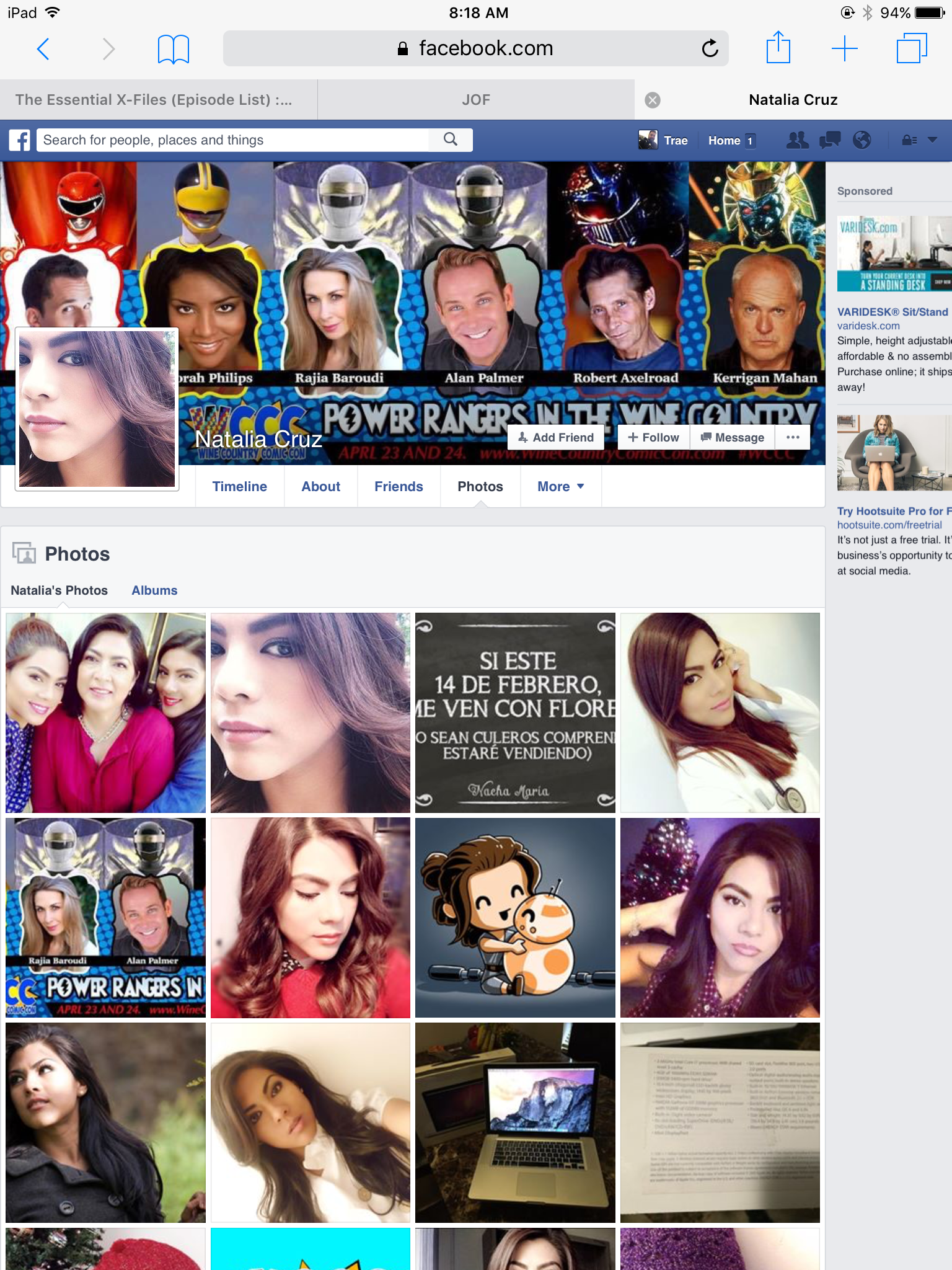
Task: Open the white coat stethoscope photo
Action: point(720,713)
